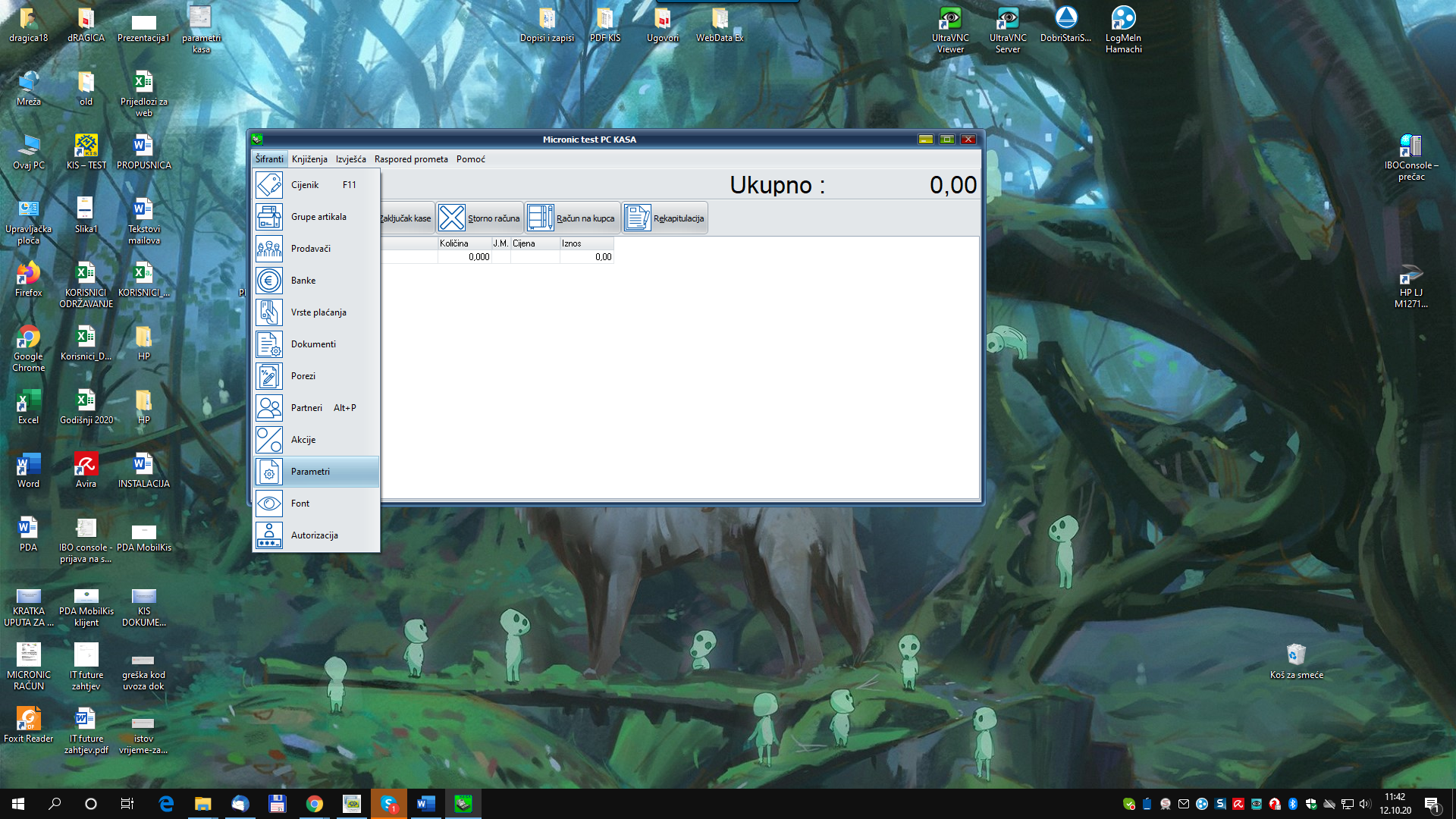1456x819 pixels.
Task: Open the highlighted Parametri entry
Action: pyautogui.click(x=316, y=472)
